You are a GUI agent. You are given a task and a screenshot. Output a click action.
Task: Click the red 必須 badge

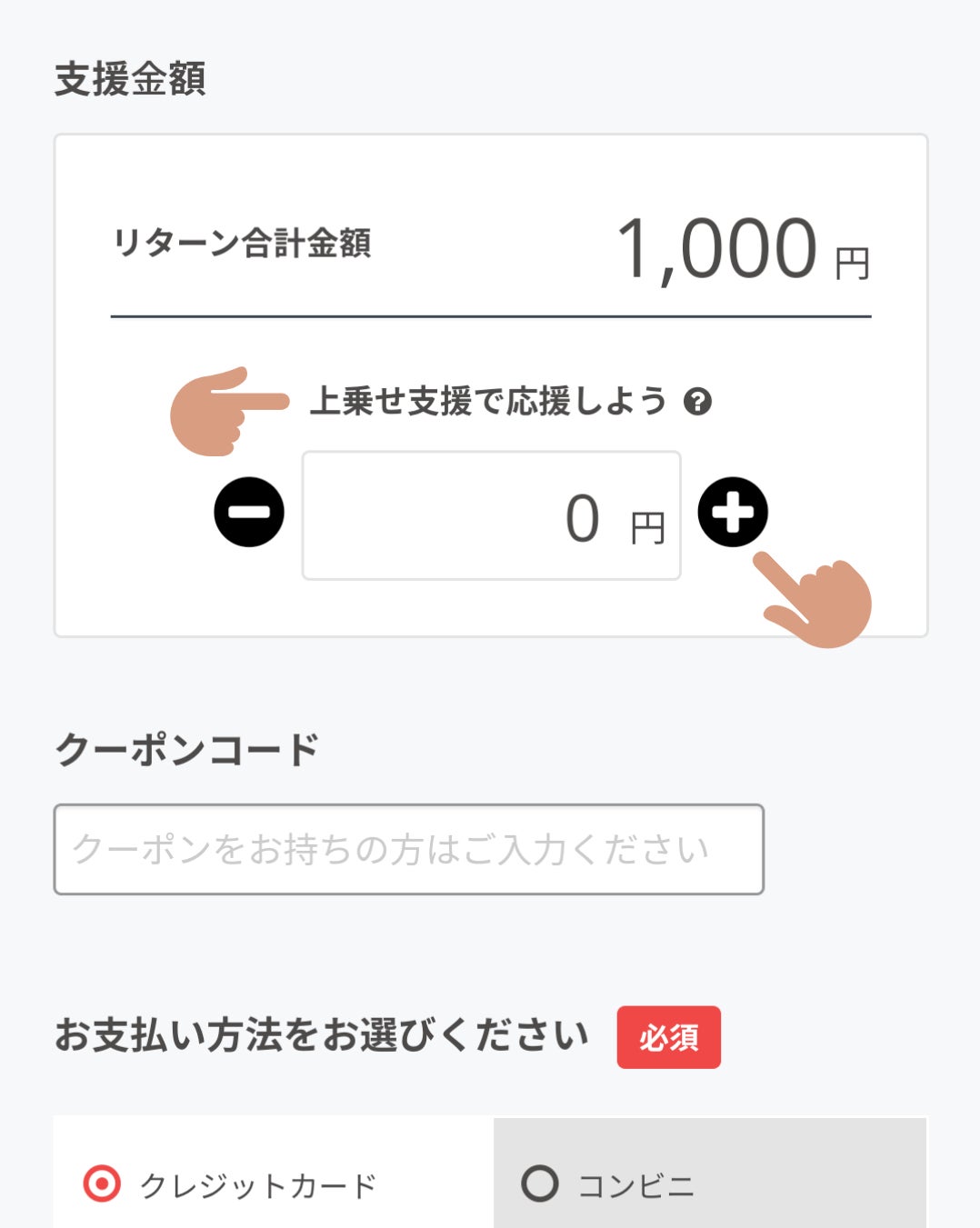point(668,1037)
